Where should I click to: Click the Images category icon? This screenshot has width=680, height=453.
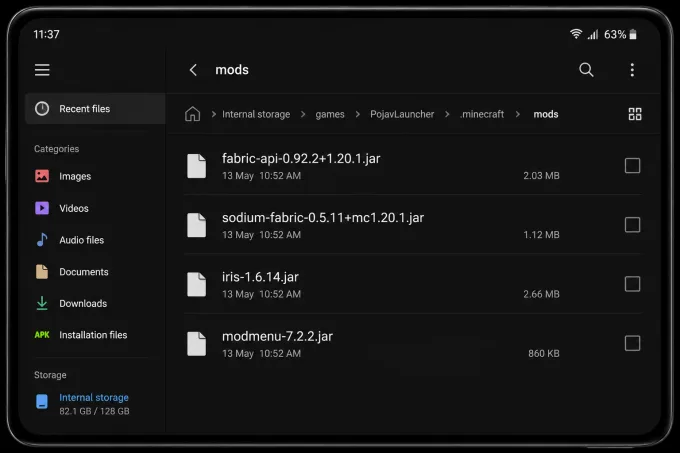[x=42, y=176]
